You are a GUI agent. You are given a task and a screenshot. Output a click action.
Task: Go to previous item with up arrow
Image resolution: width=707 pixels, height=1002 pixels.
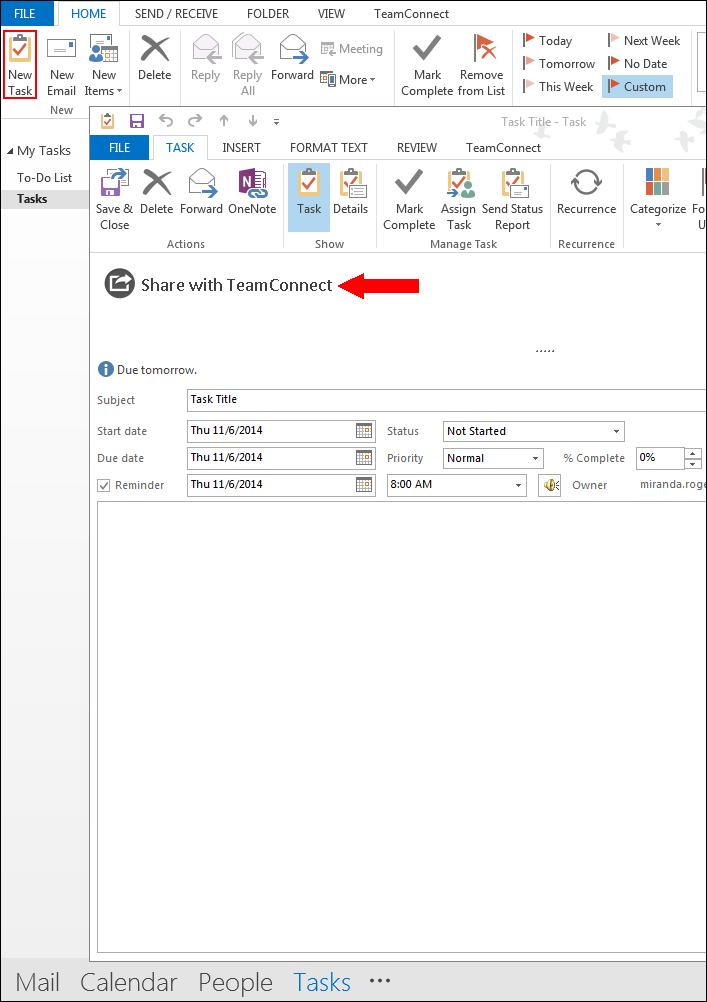pyautogui.click(x=224, y=121)
